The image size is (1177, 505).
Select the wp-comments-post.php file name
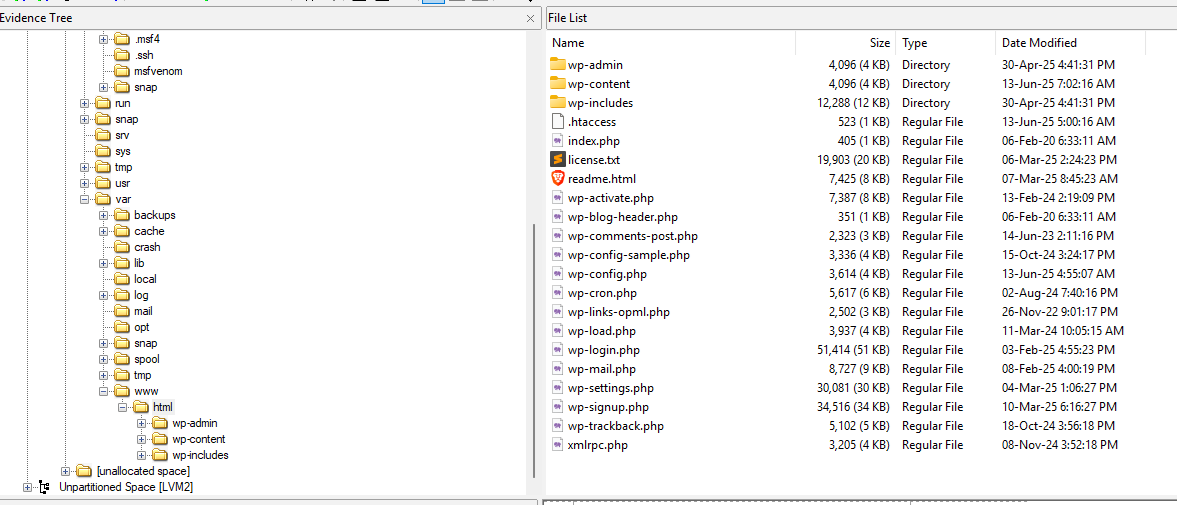(x=633, y=236)
